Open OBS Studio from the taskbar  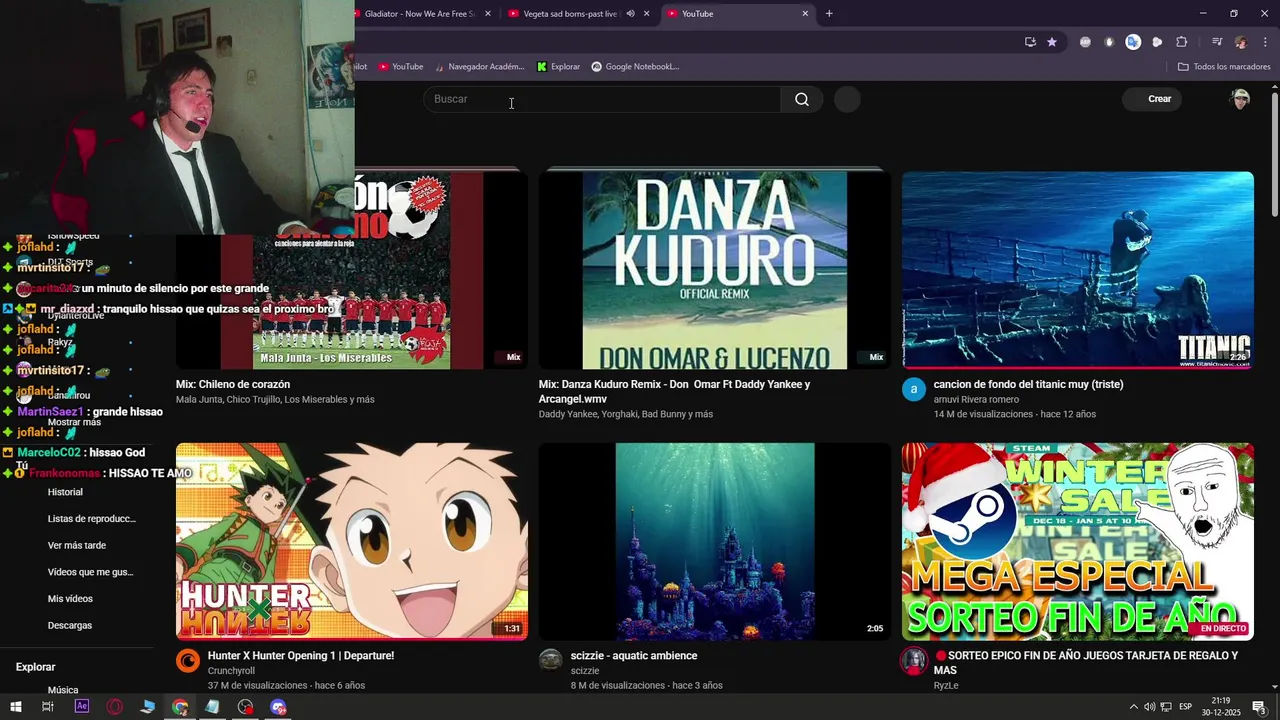[x=245, y=707]
